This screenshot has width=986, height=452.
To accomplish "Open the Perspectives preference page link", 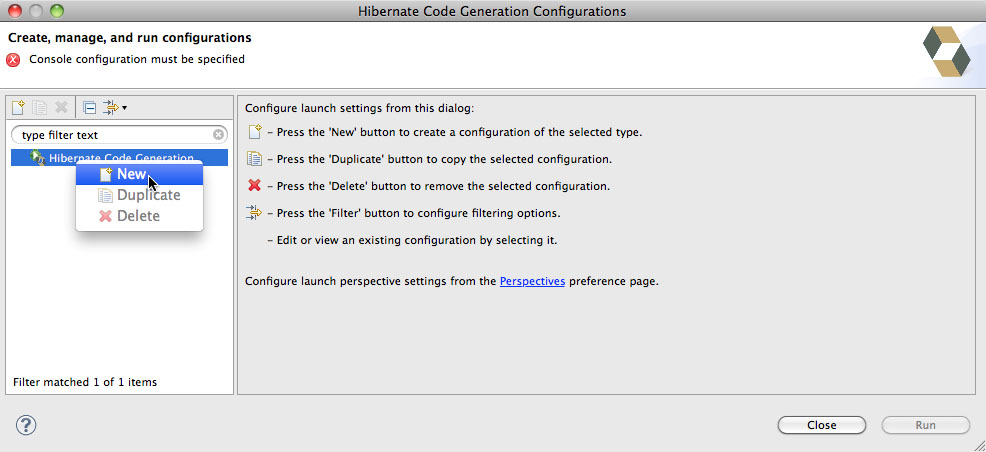I will coord(532,281).
